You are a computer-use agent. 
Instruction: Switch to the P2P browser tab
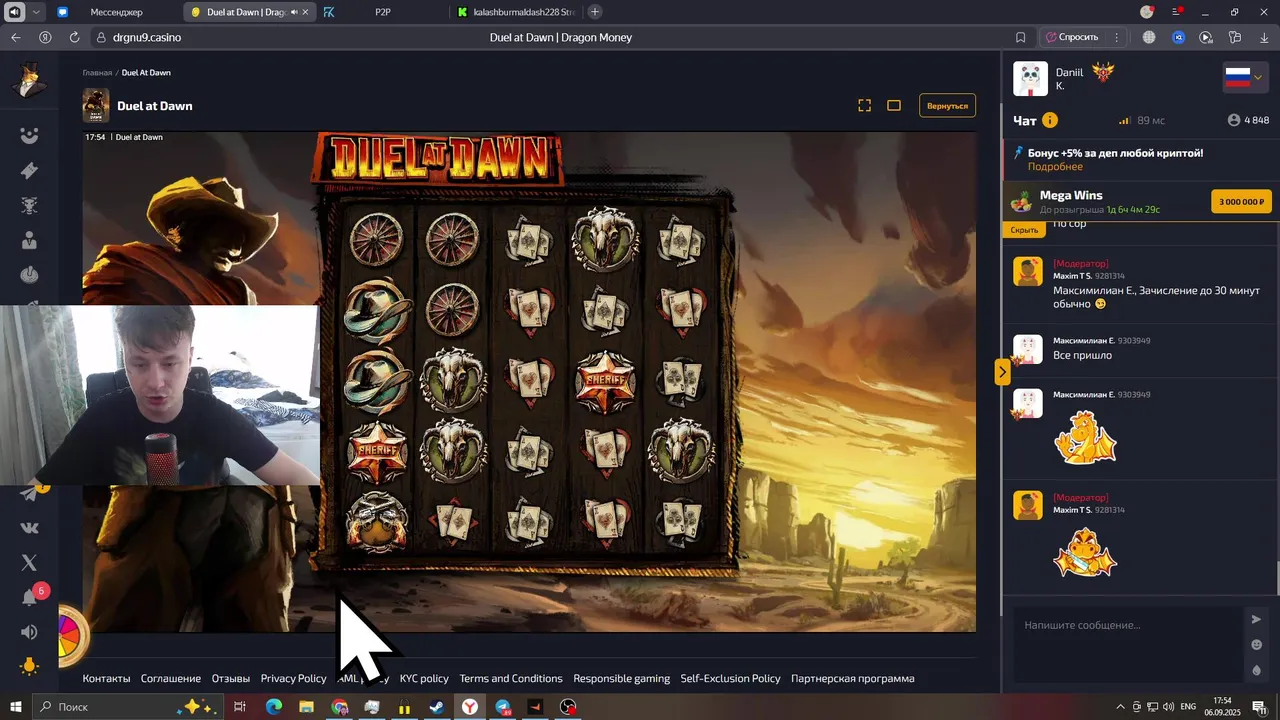[x=382, y=12]
